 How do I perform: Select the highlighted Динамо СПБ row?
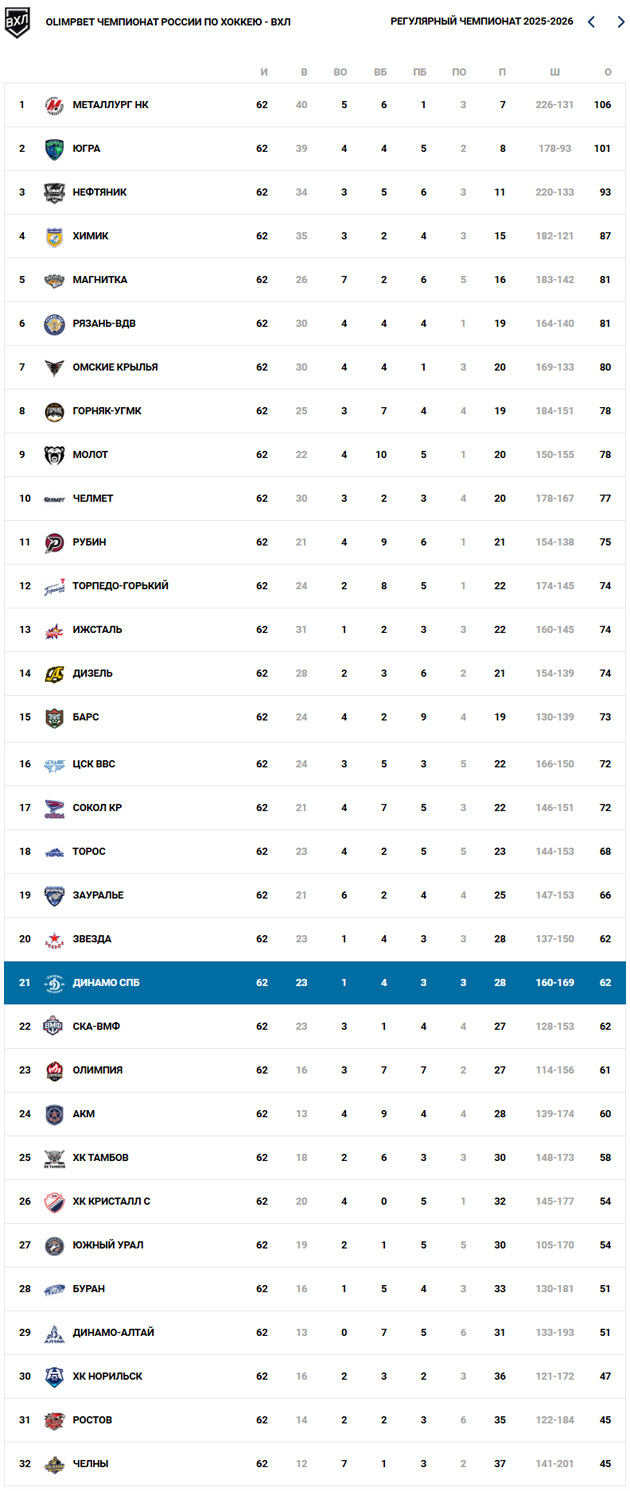314,983
